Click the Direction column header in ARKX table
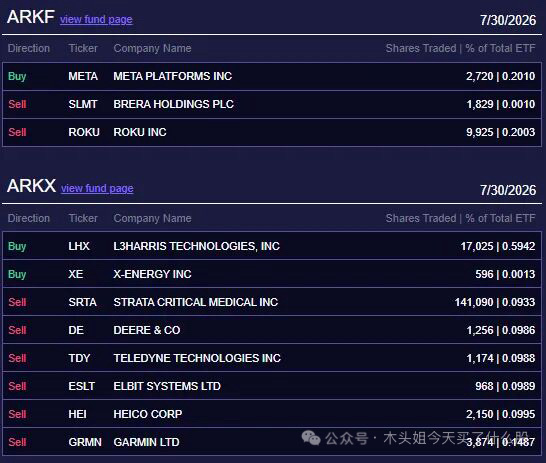The image size is (546, 463). tap(29, 218)
